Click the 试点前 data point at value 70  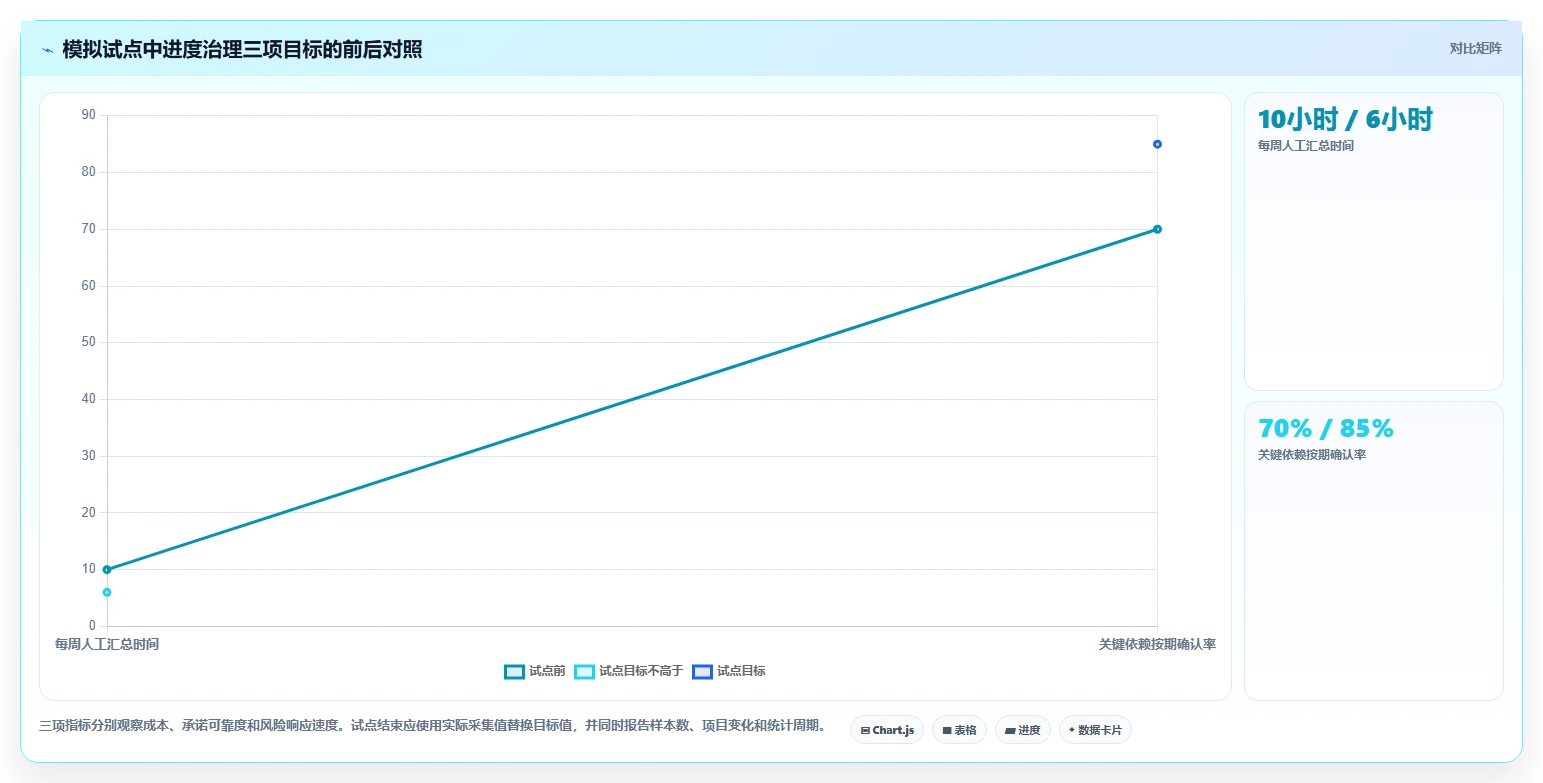point(1157,229)
